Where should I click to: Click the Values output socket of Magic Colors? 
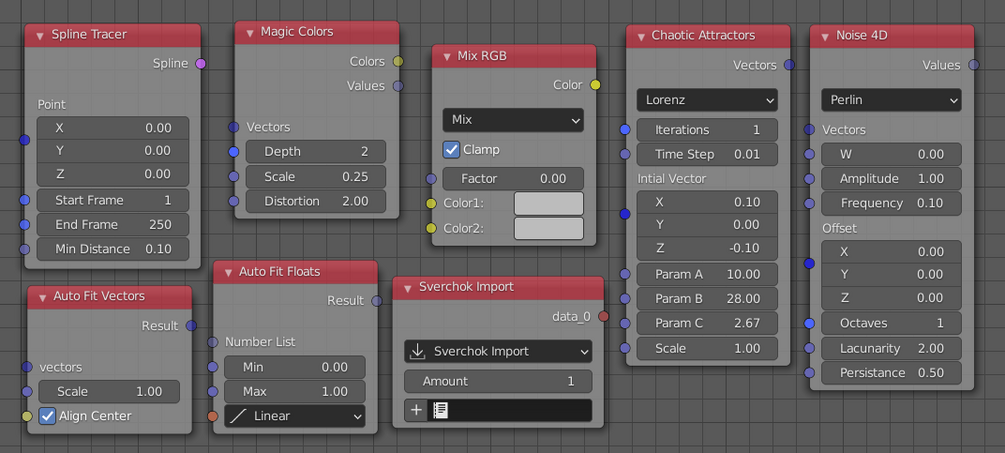tap(398, 86)
